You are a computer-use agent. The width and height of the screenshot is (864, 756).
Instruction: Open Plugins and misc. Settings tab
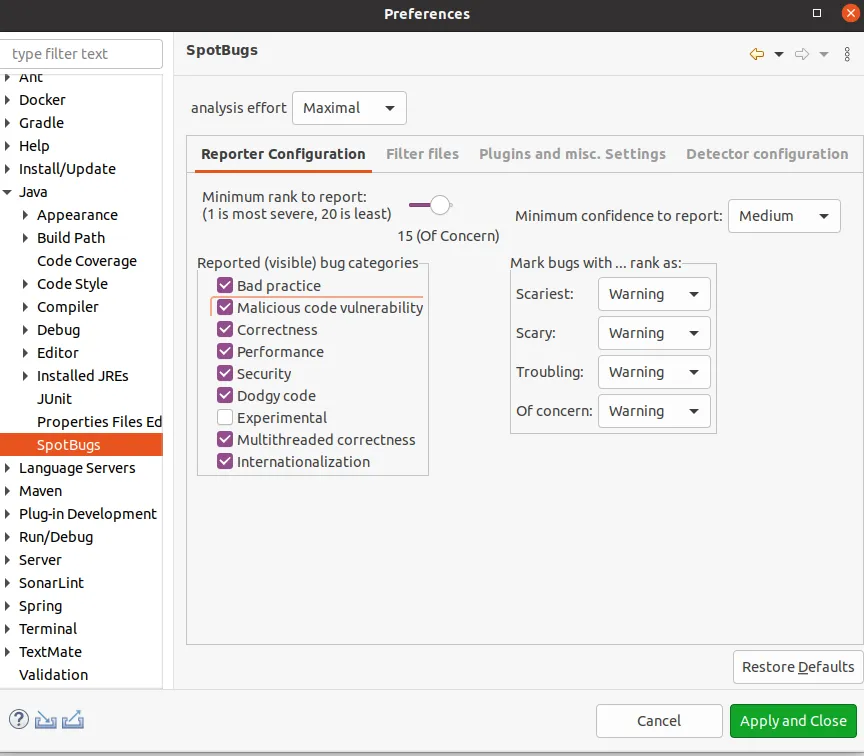coord(573,154)
